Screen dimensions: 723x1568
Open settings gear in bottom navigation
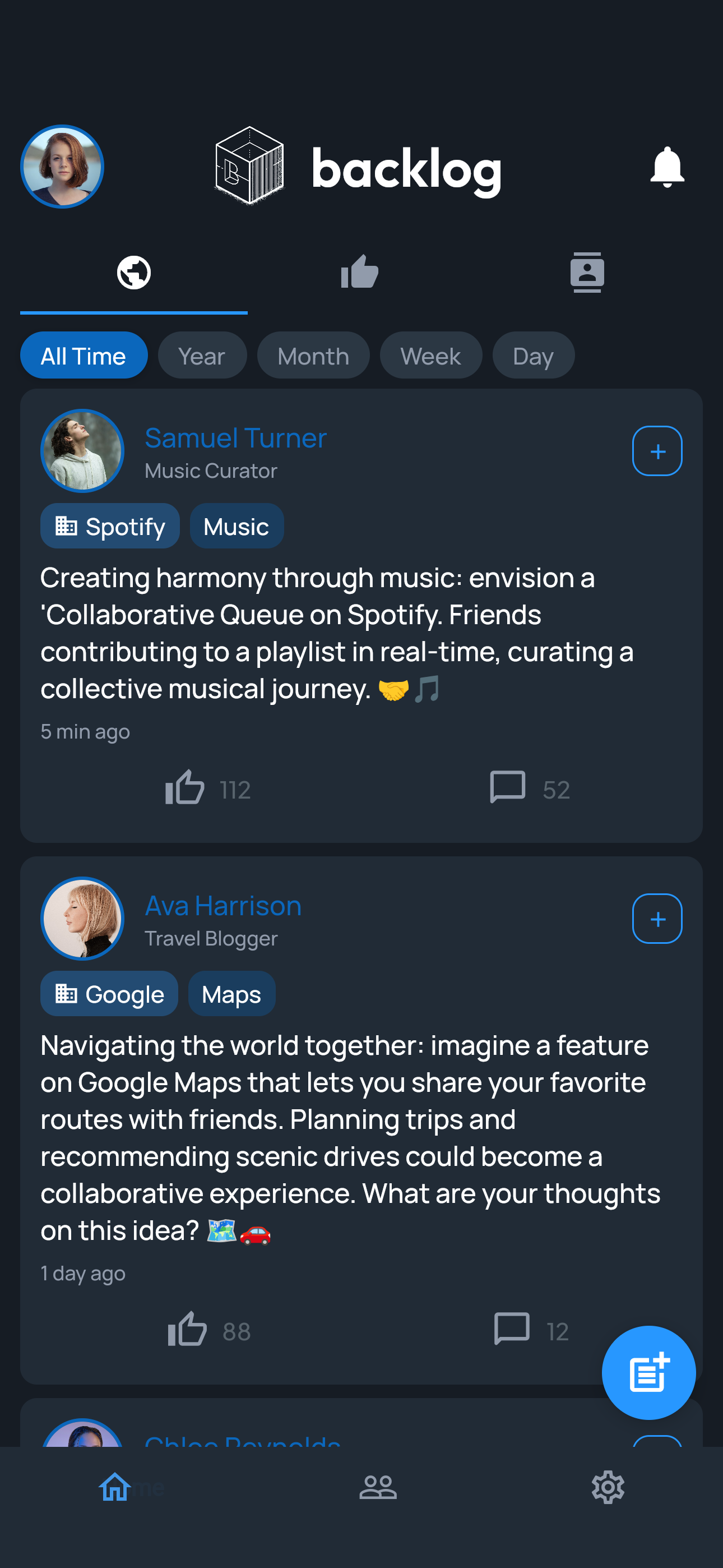[x=608, y=1487]
